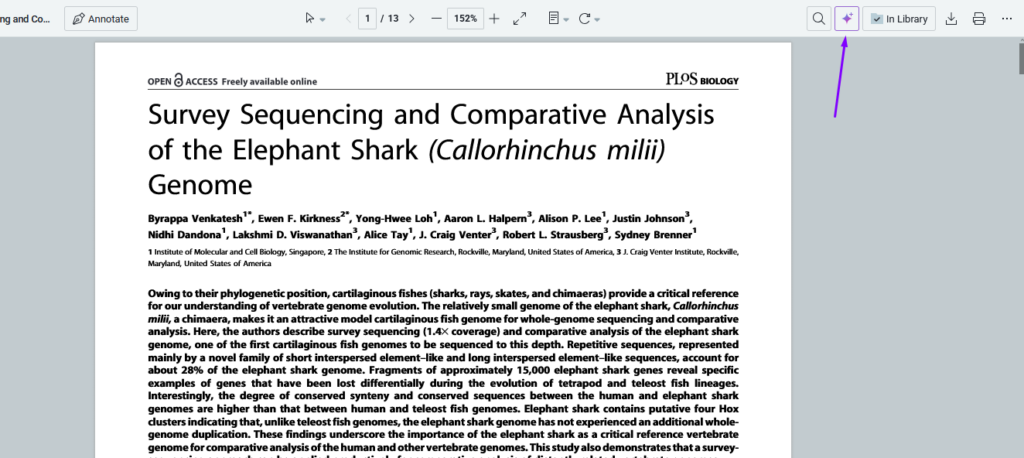Open the more options ellipsis menu
This screenshot has width=1024, height=458.
pos(1006,19)
